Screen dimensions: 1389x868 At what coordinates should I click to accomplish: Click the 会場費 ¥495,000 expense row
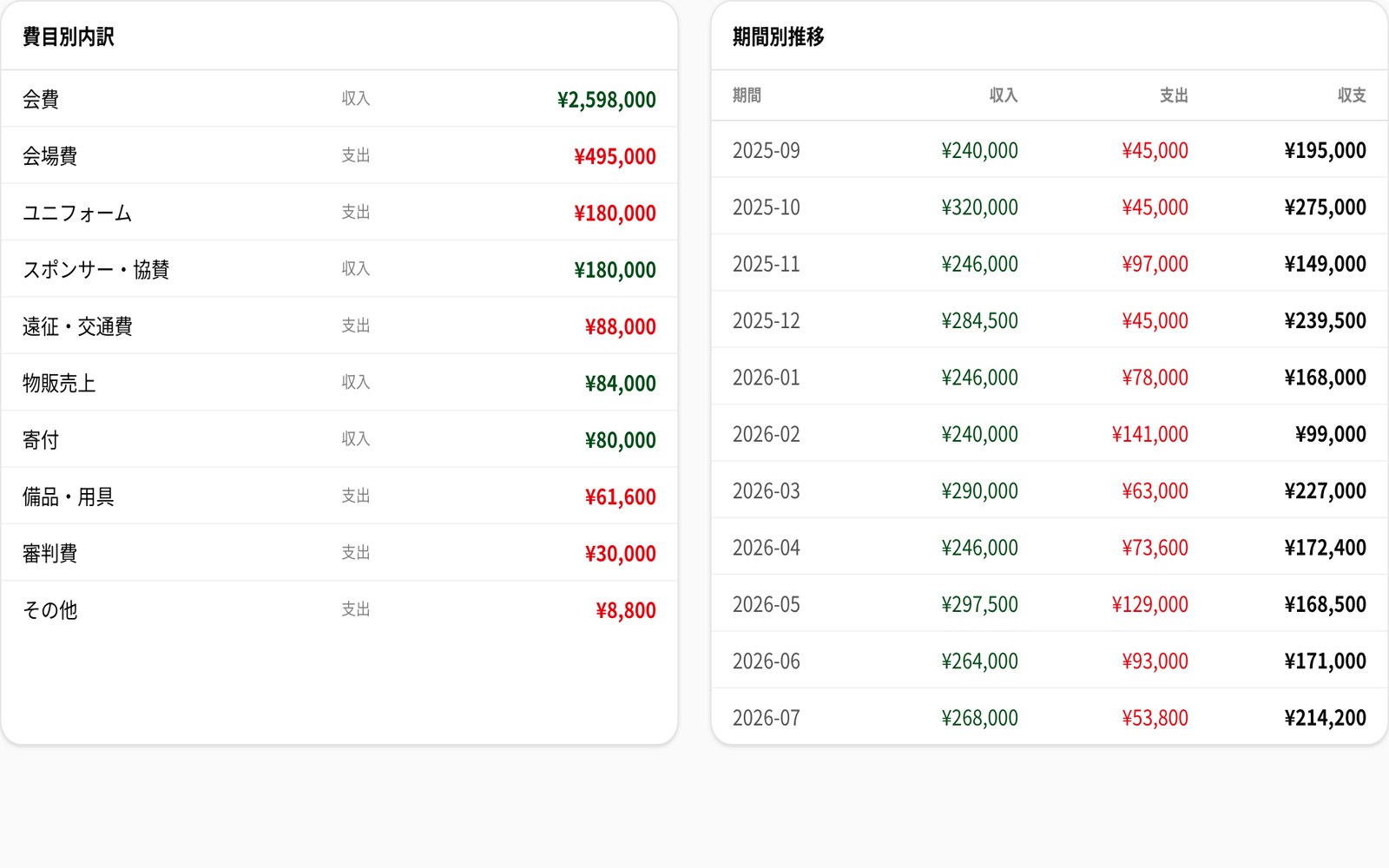pyautogui.click(x=339, y=155)
